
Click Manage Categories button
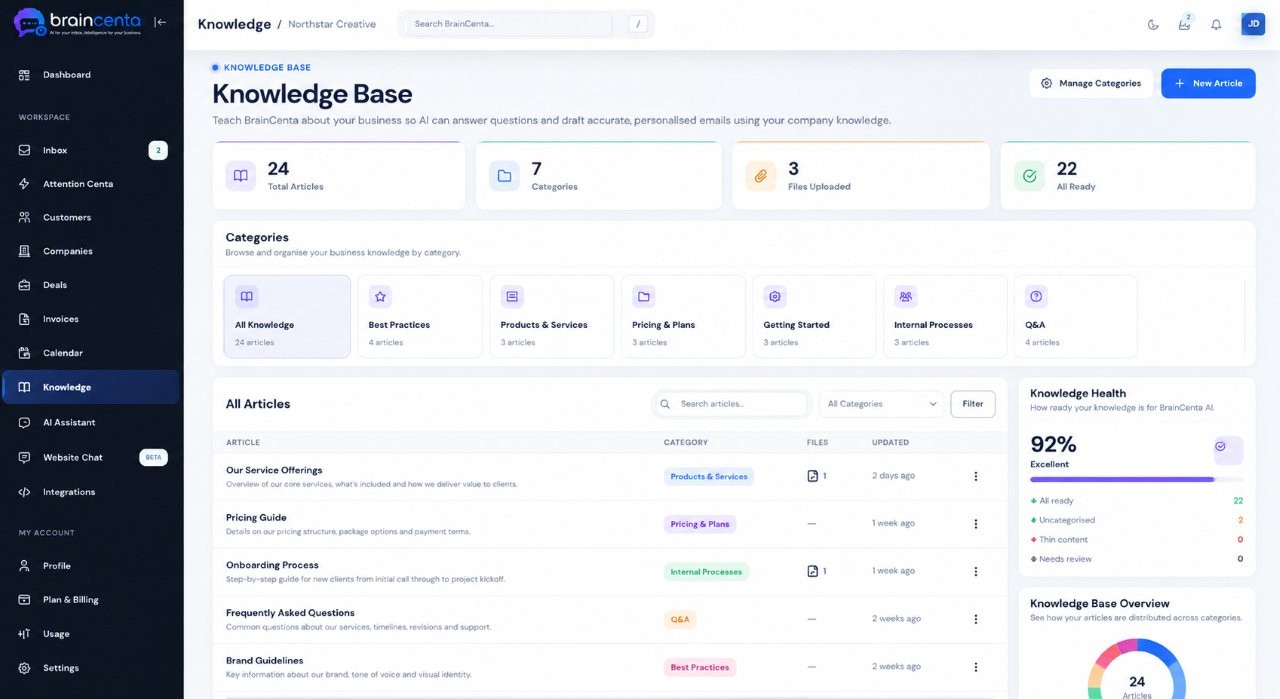coord(1090,83)
